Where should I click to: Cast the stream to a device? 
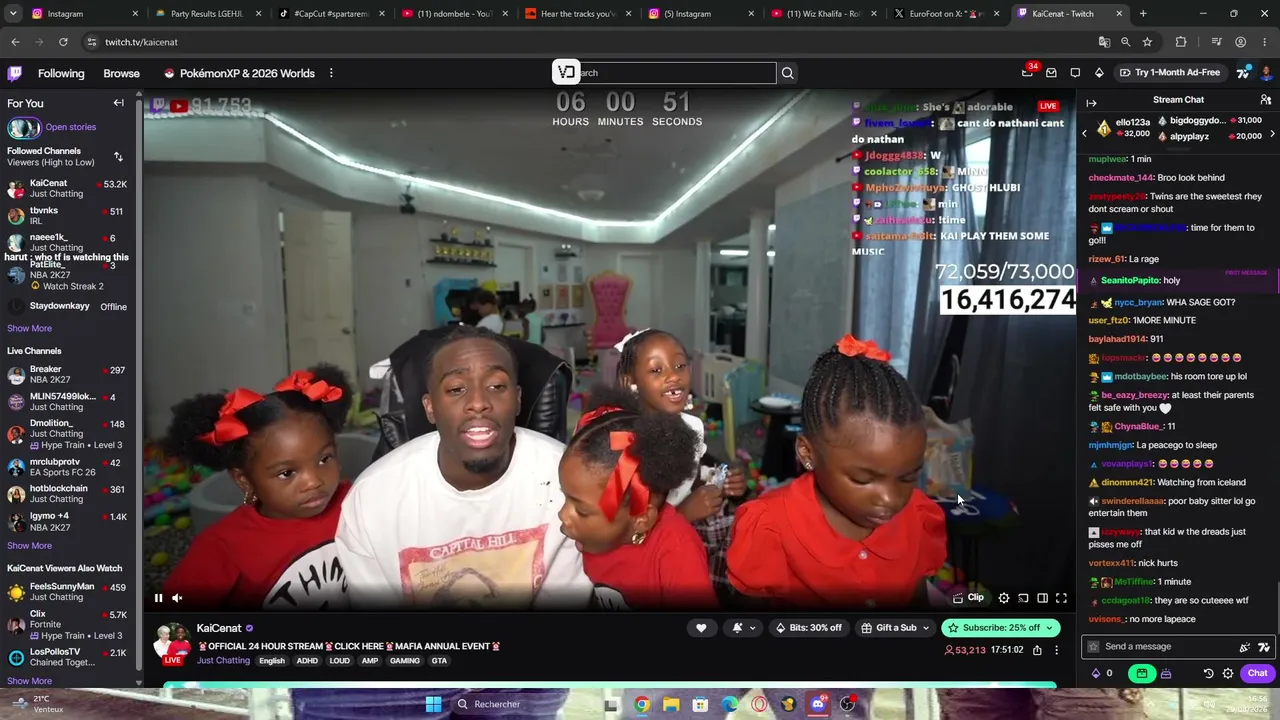point(1023,598)
